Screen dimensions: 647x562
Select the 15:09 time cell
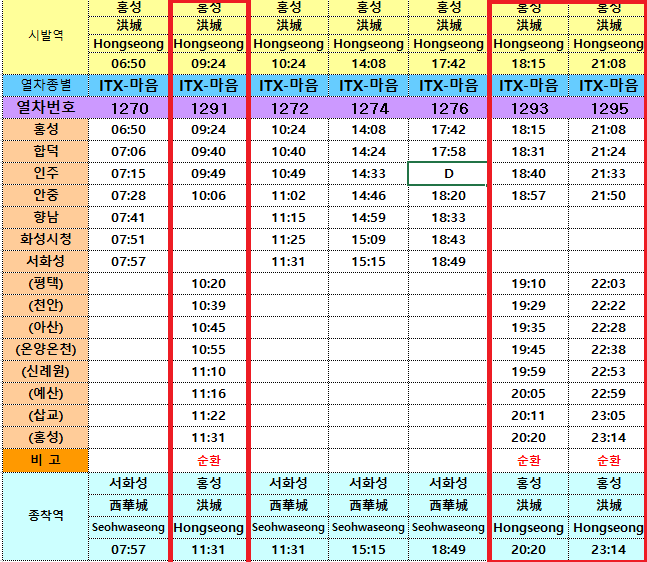(x=369, y=239)
